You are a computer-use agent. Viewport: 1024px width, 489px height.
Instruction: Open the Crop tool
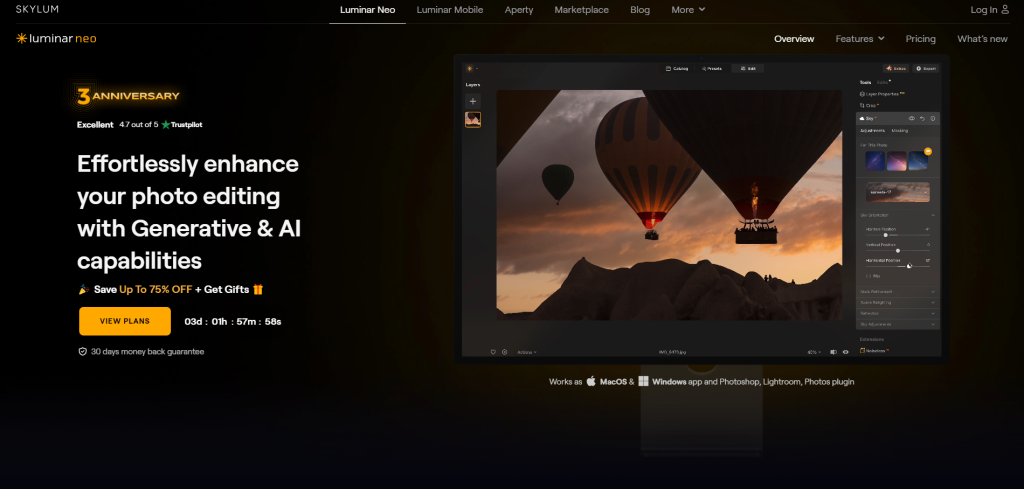click(x=869, y=105)
